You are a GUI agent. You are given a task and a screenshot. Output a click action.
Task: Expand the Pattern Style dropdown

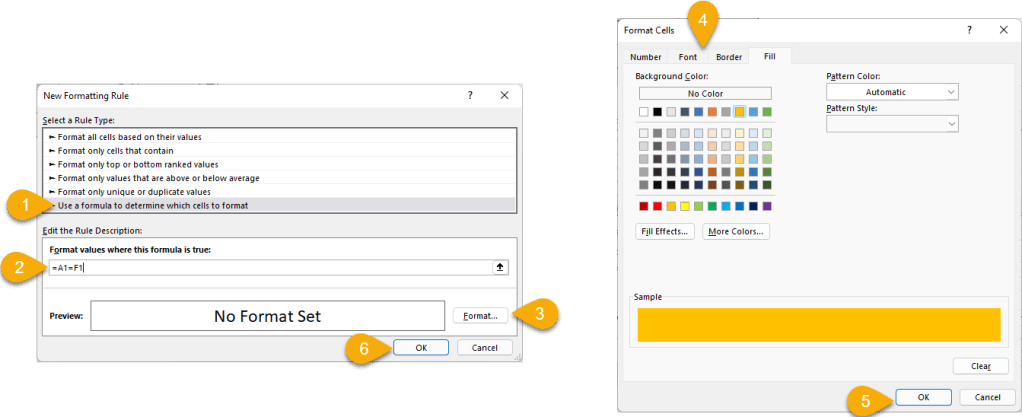pos(892,123)
